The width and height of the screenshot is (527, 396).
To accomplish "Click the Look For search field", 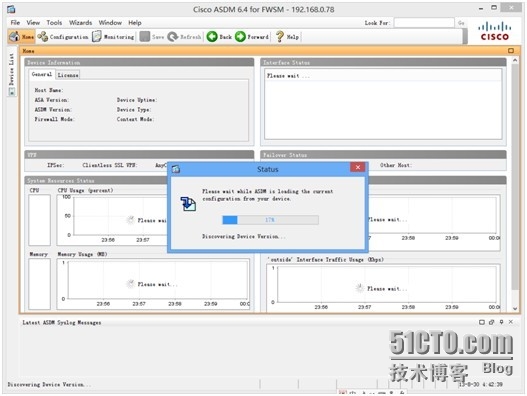I will tap(424, 23).
